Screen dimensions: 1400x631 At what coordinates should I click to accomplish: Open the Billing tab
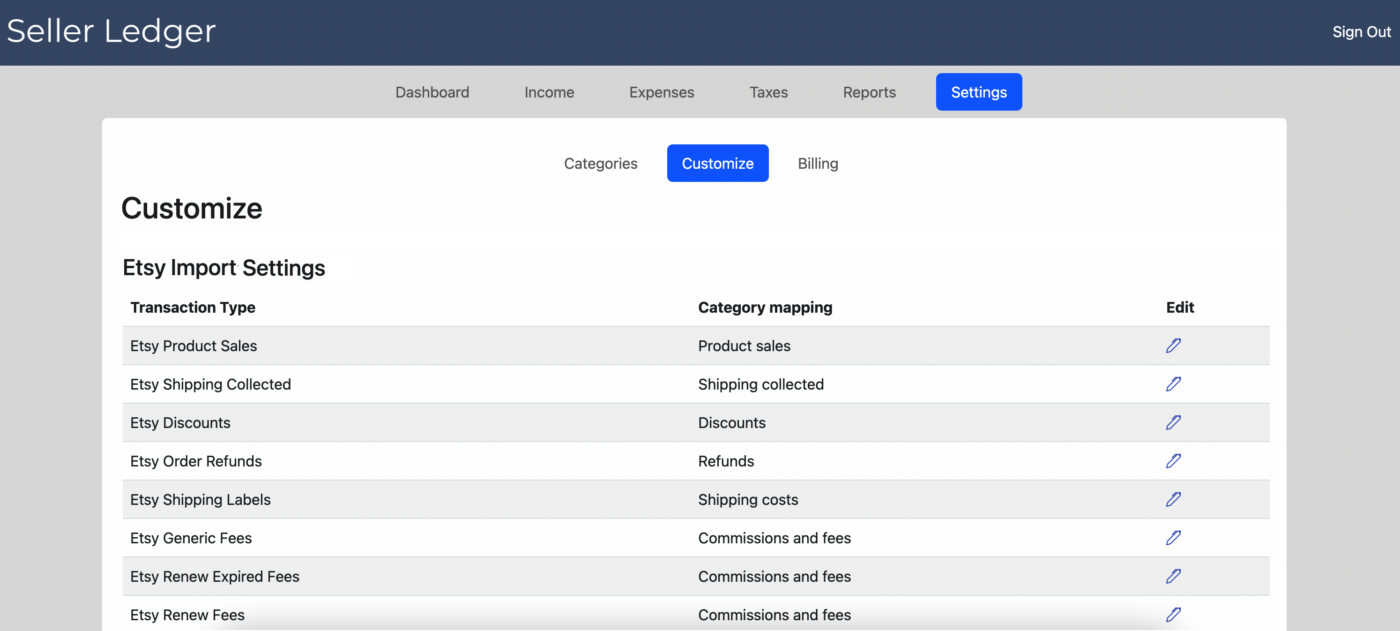tap(817, 163)
